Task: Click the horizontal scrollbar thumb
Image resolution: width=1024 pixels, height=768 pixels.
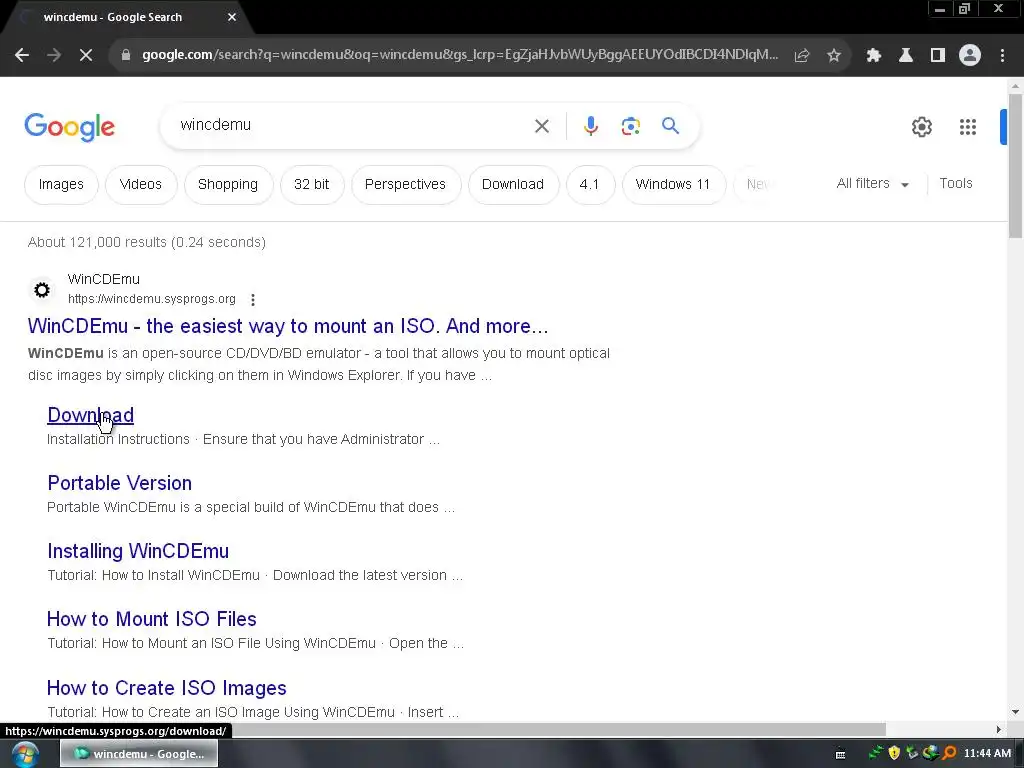Action: click(x=559, y=729)
